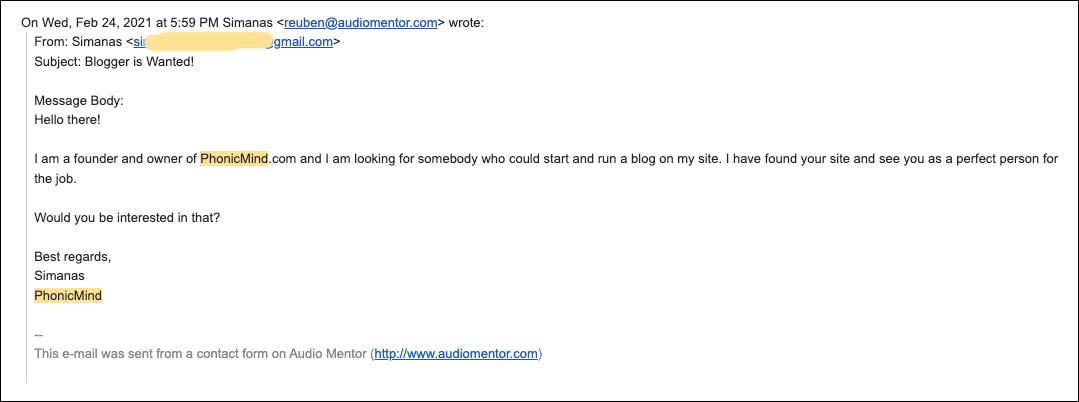Click the highlighted PhonicMind signature line
This screenshot has height=402, width=1079.
68,296
